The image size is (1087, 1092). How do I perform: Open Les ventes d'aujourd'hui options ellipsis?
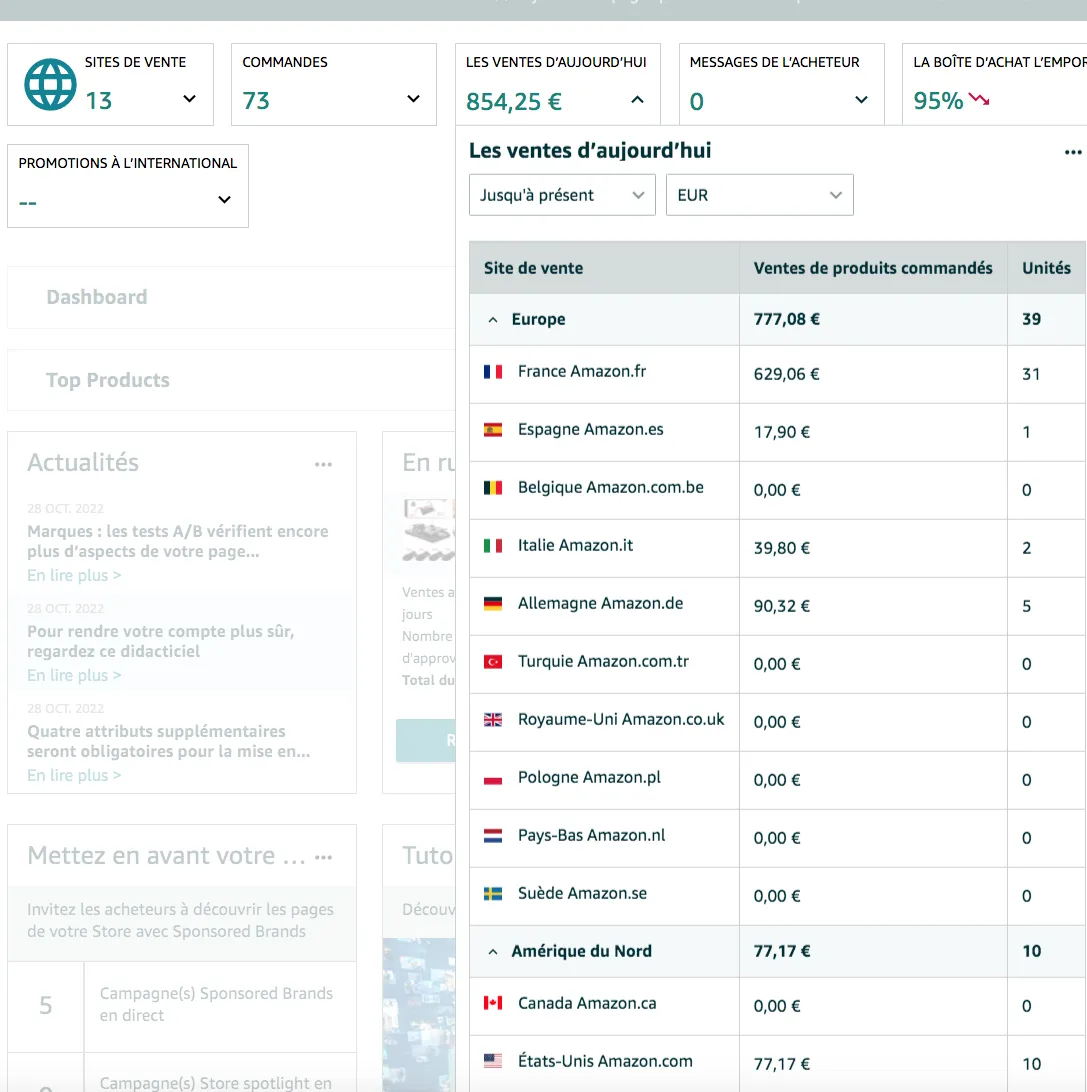(1073, 152)
